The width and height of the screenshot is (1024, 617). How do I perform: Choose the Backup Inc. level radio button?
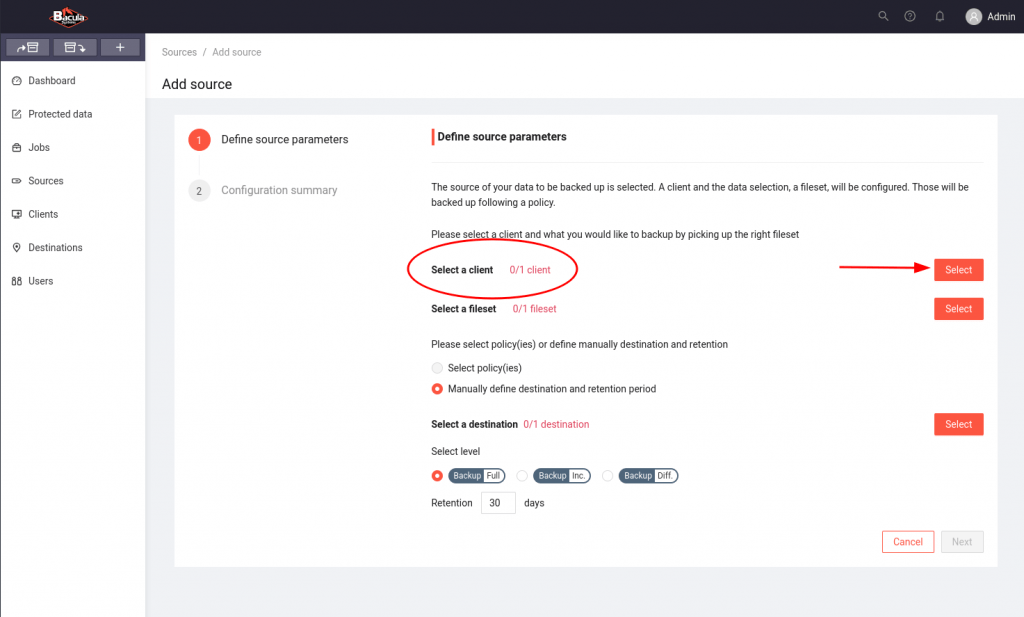click(x=522, y=476)
